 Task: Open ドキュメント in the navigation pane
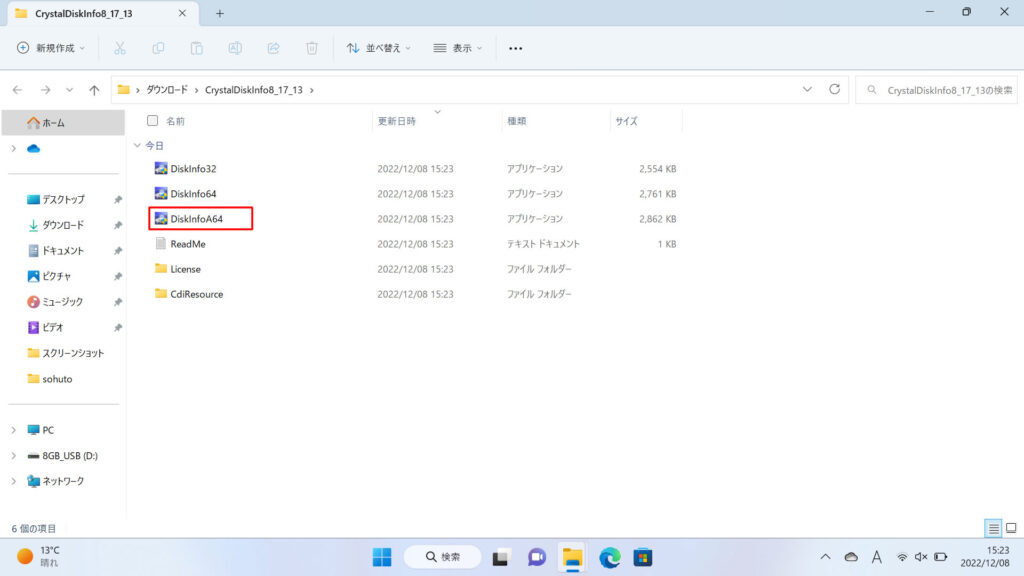[x=63, y=251]
